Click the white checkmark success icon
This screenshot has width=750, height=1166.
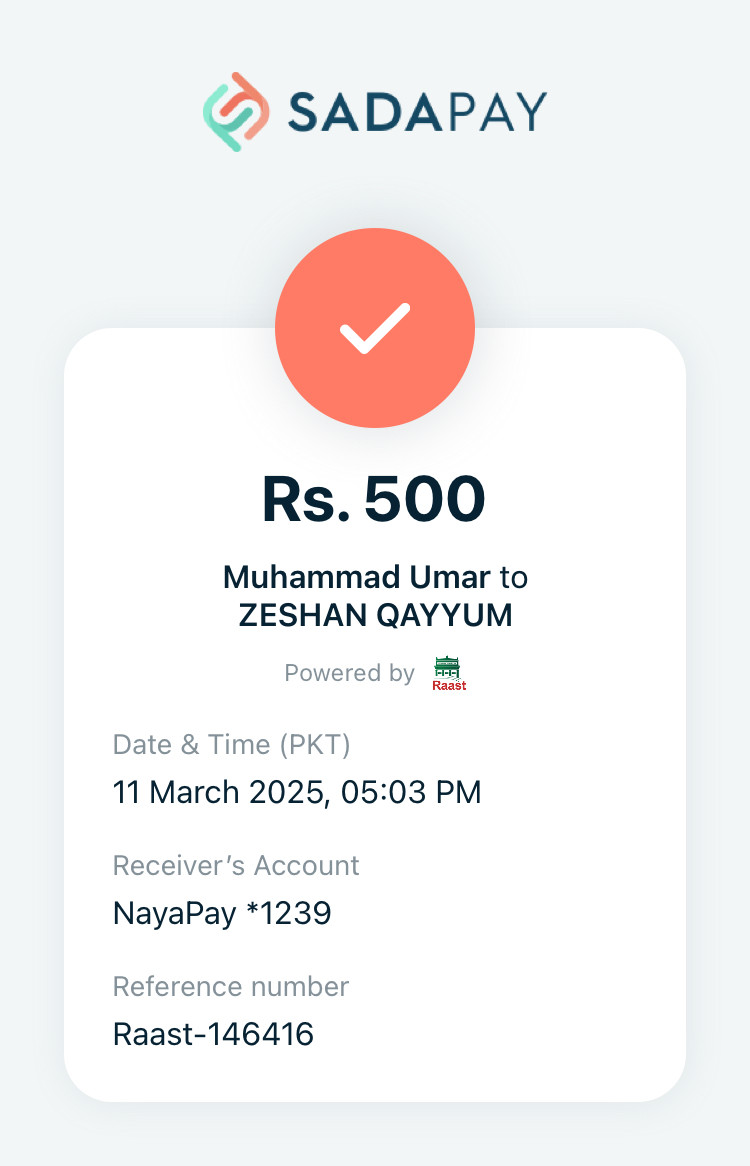(374, 328)
